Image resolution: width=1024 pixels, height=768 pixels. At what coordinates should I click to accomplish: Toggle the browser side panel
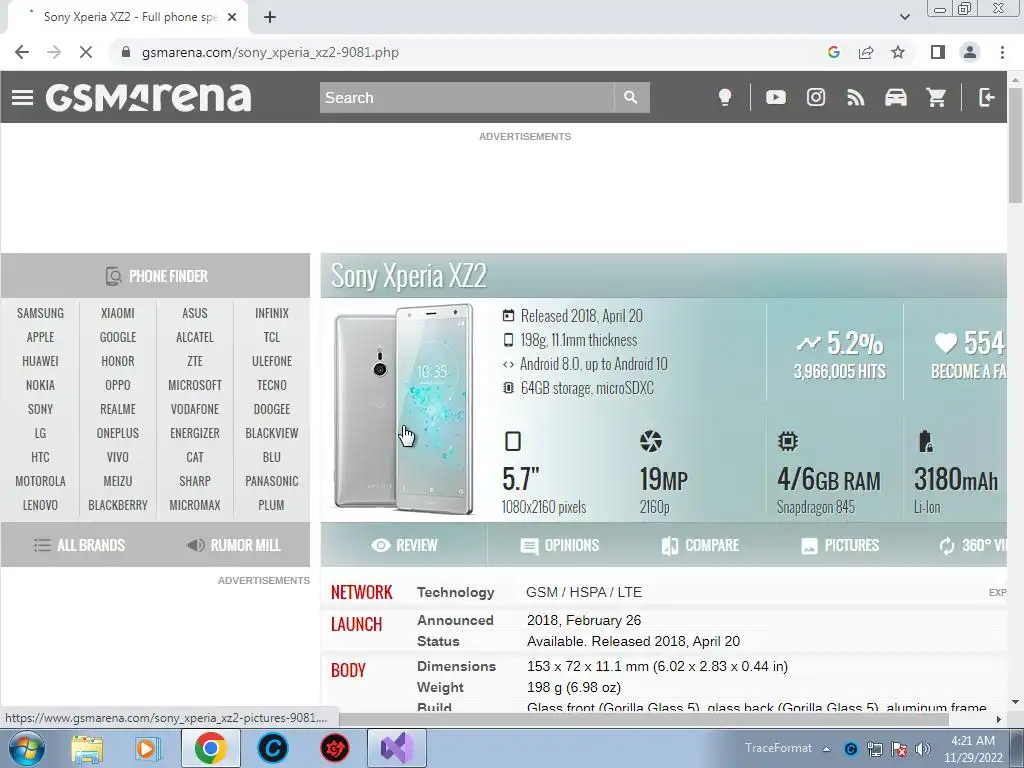point(938,52)
